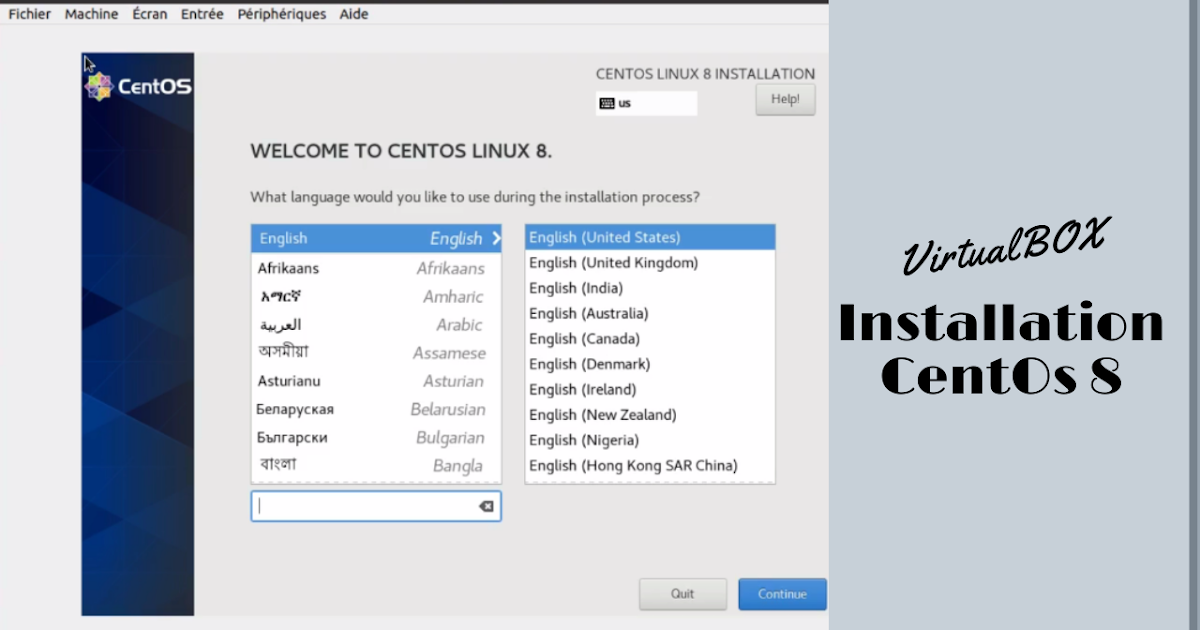Click the keyboard layout 'us' indicator
Screen dimensions: 1200x630
pyautogui.click(x=645, y=102)
